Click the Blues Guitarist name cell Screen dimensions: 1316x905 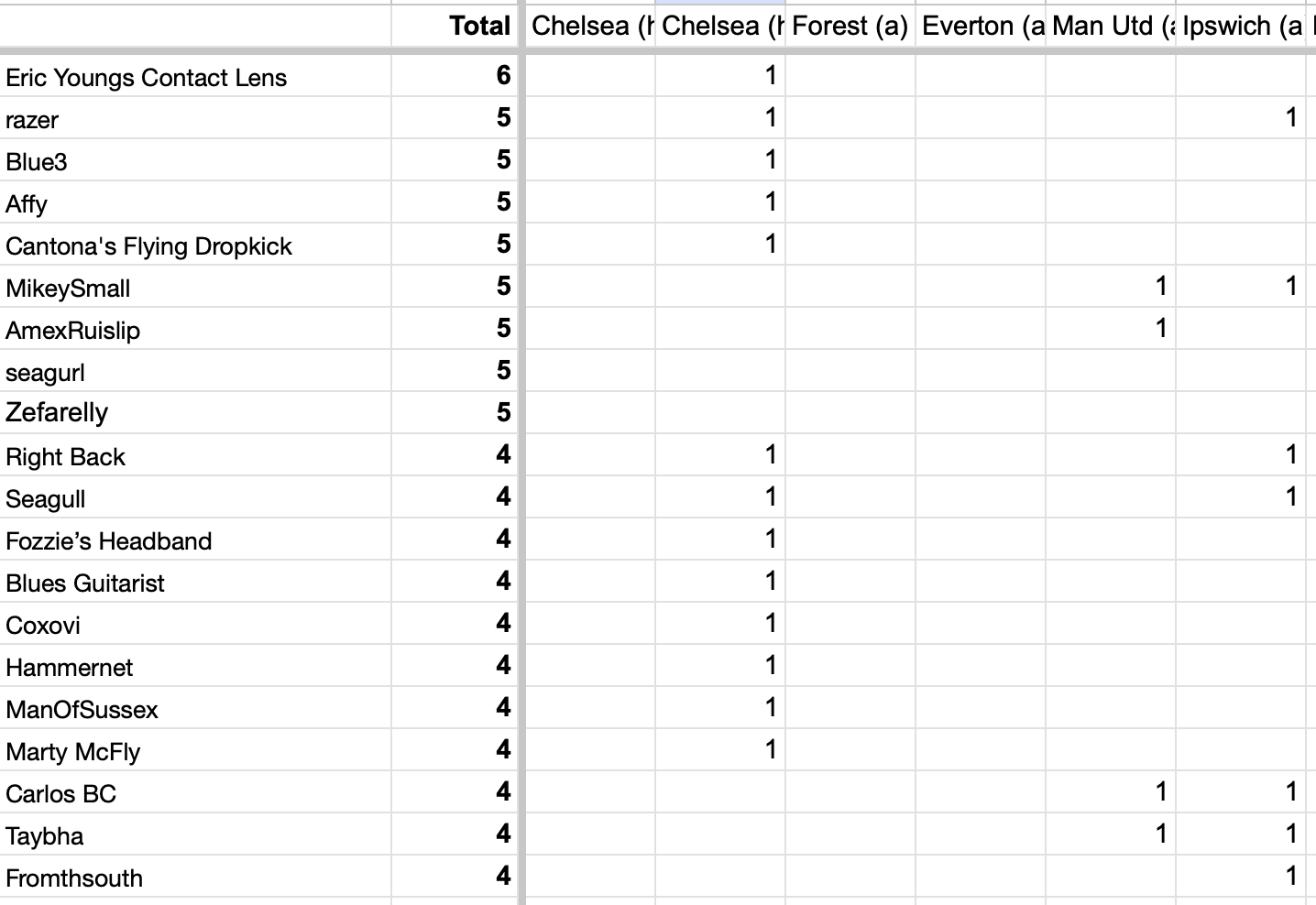[x=195, y=582]
